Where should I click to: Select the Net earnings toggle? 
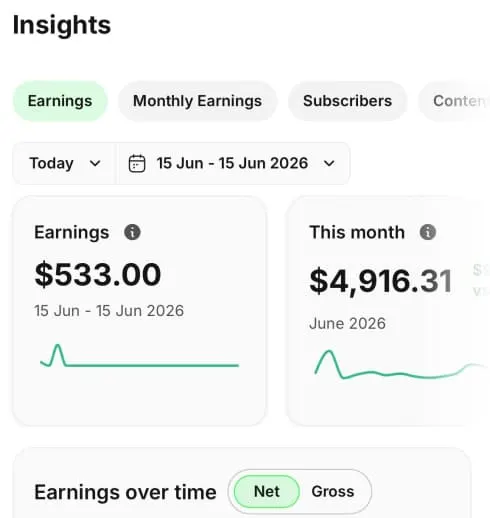click(x=267, y=492)
